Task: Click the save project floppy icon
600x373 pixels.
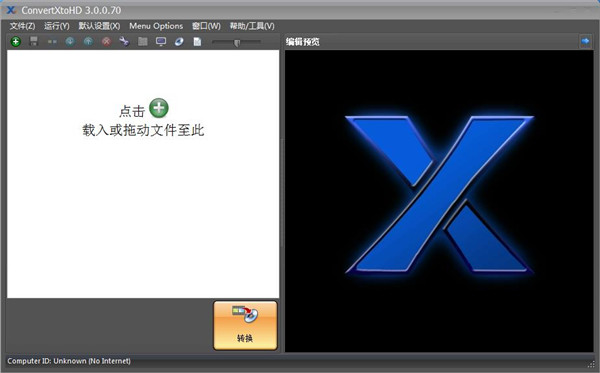Action: pos(34,41)
